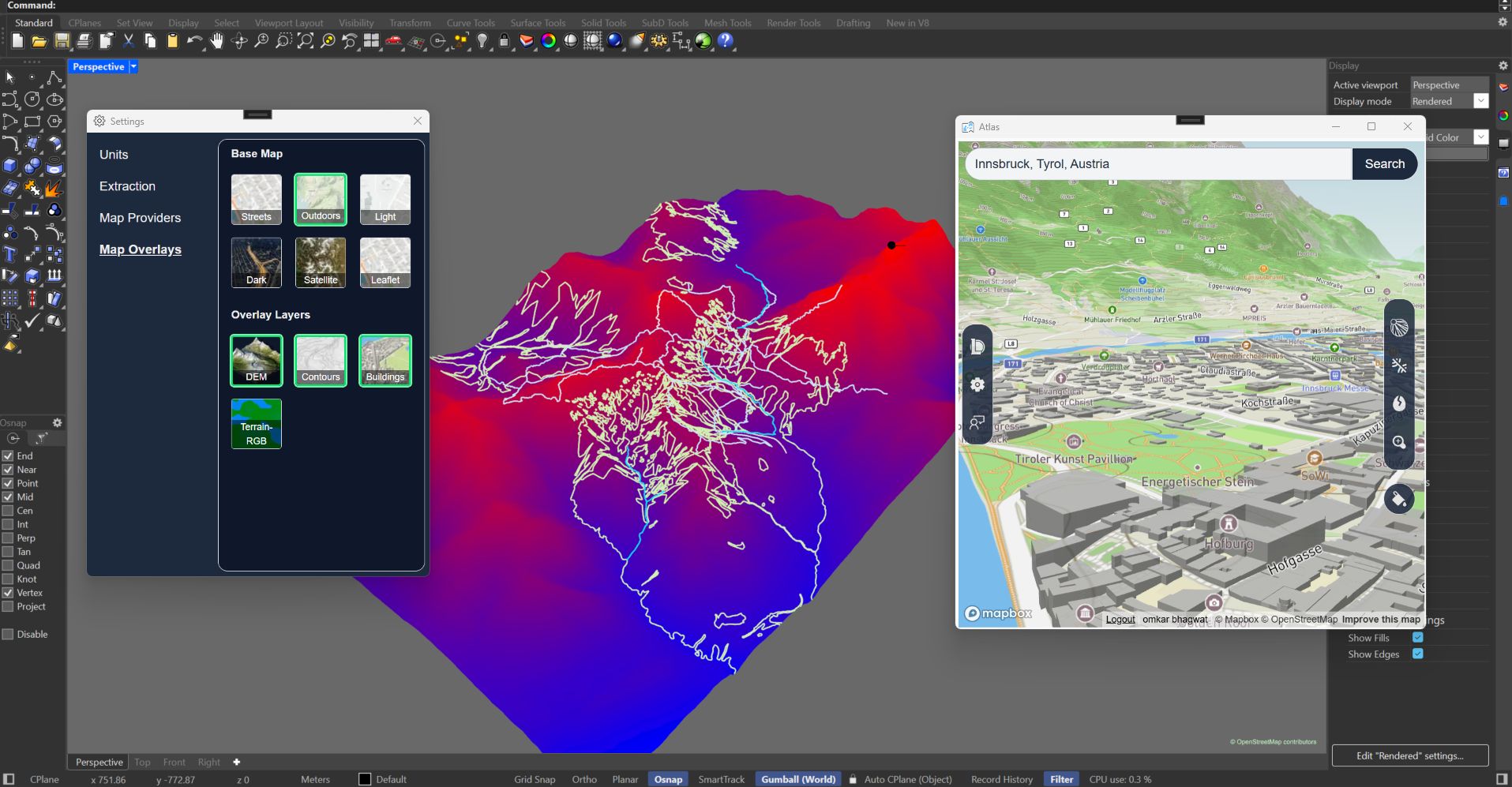
Task: Click Atlas paint bucket round button
Action: [x=1398, y=499]
